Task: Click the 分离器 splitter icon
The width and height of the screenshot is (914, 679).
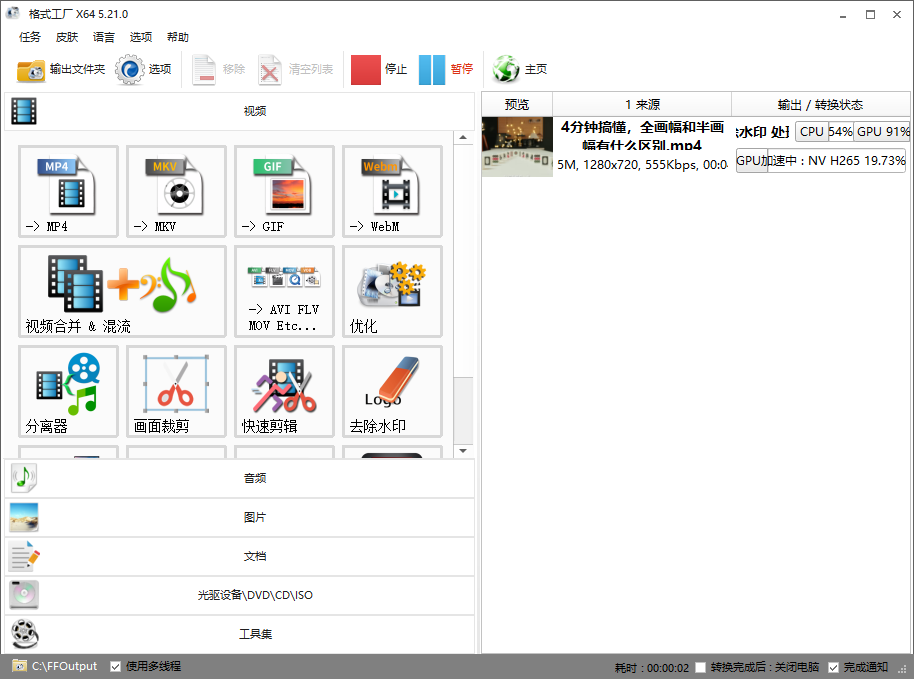Action: pos(68,391)
